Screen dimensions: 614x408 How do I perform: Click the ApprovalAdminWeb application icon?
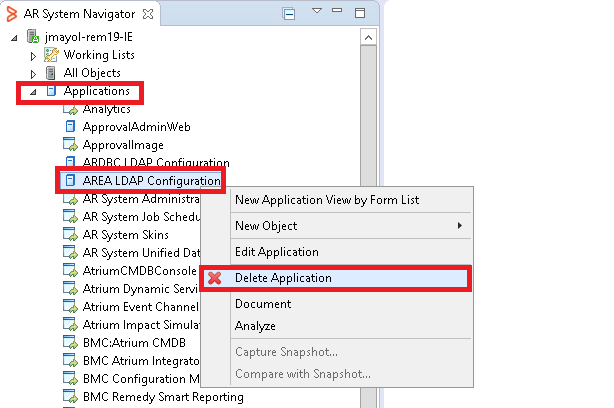(70, 126)
